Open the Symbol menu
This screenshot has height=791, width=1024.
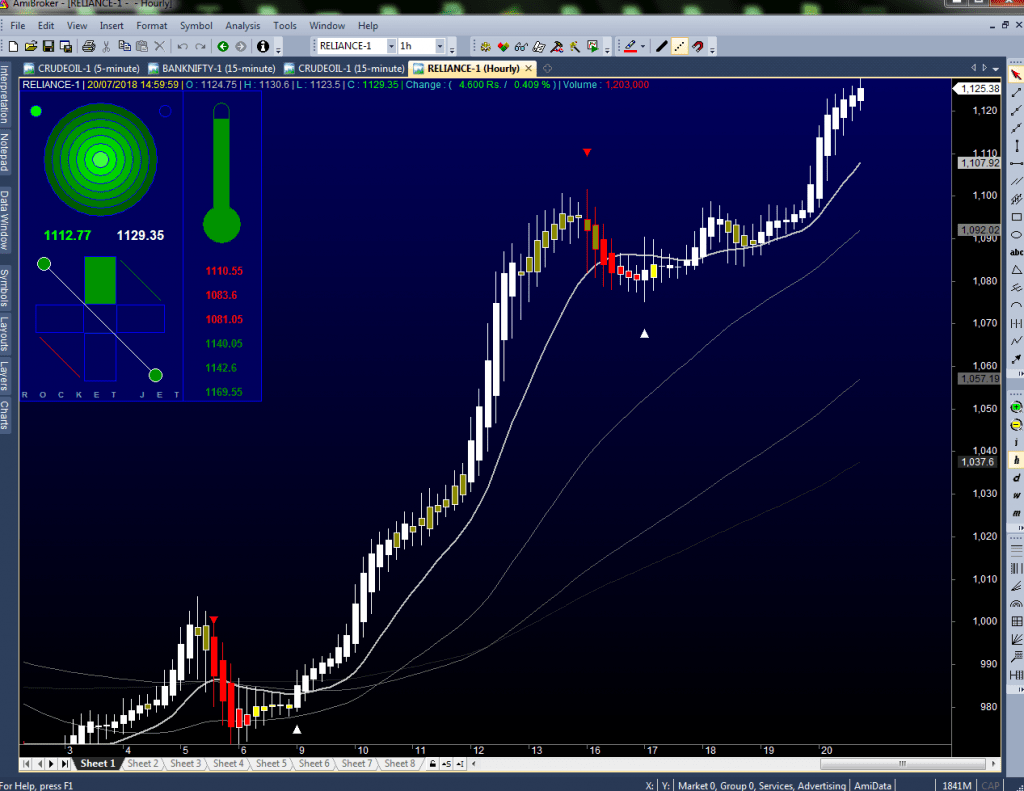(x=196, y=25)
